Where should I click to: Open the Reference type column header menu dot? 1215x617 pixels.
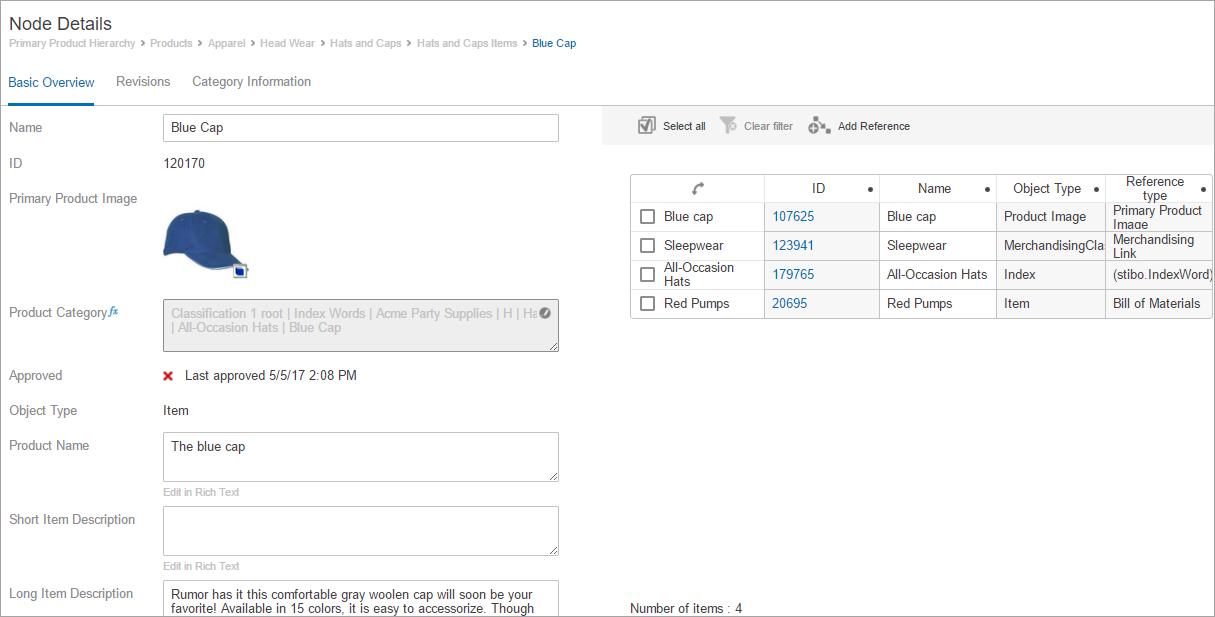1203,189
